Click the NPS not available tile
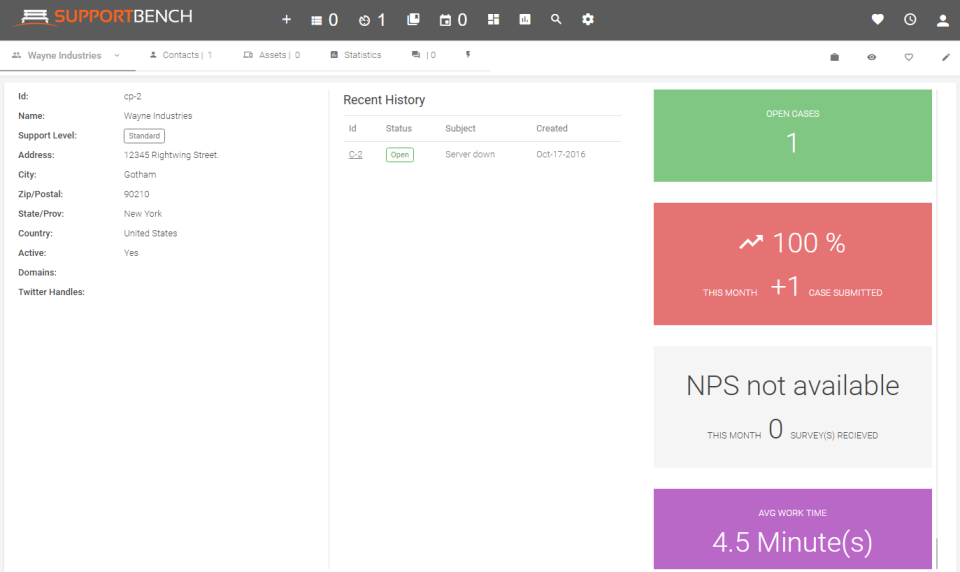 792,407
